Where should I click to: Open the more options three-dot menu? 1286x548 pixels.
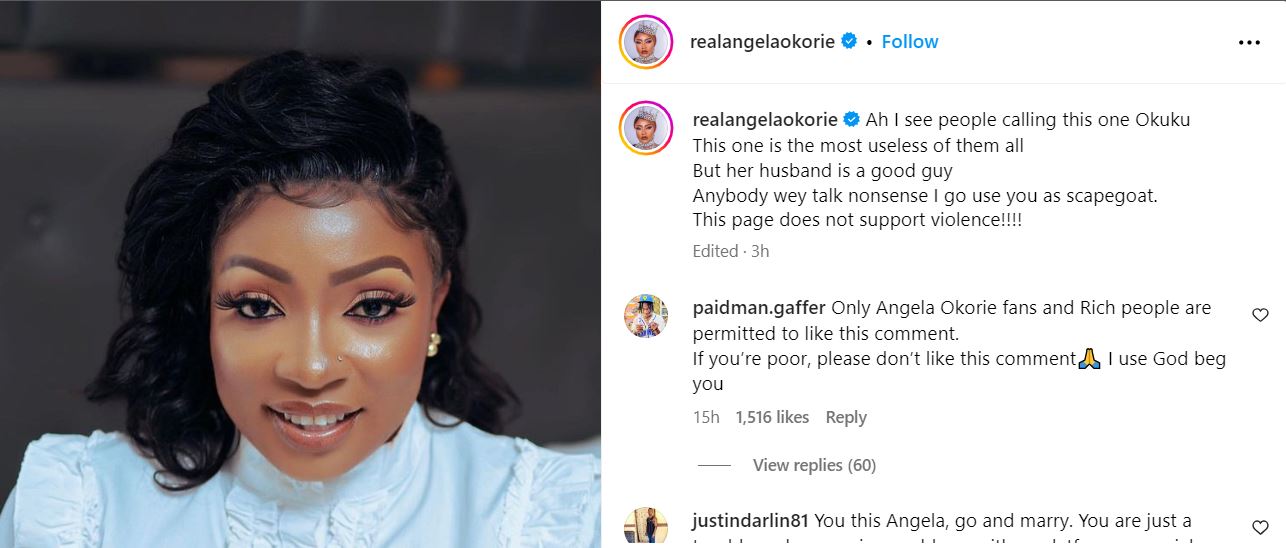(x=1249, y=42)
